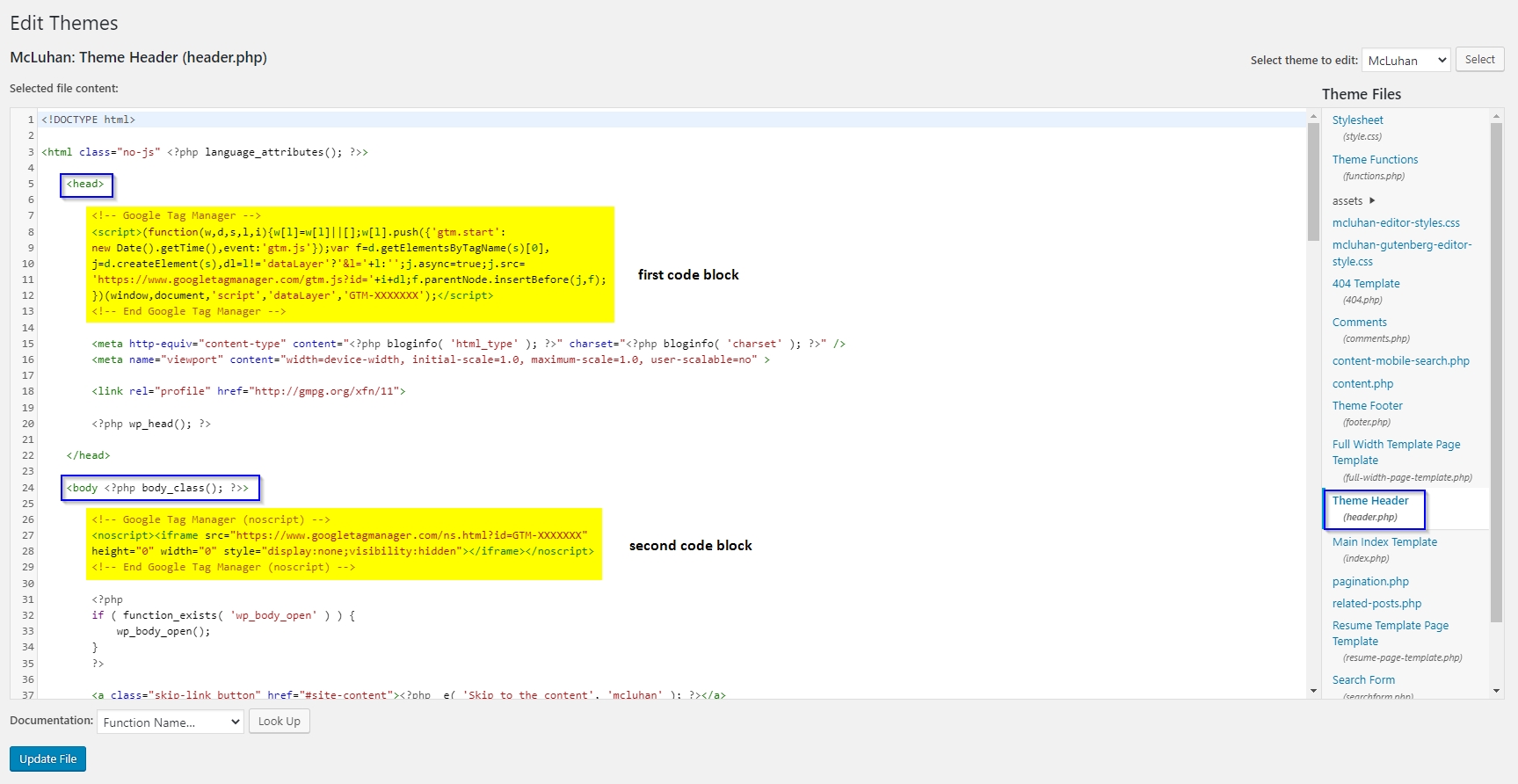The width and height of the screenshot is (1518, 784).
Task: Click the Select button beside the theme dropdown
Action: click(x=1480, y=60)
